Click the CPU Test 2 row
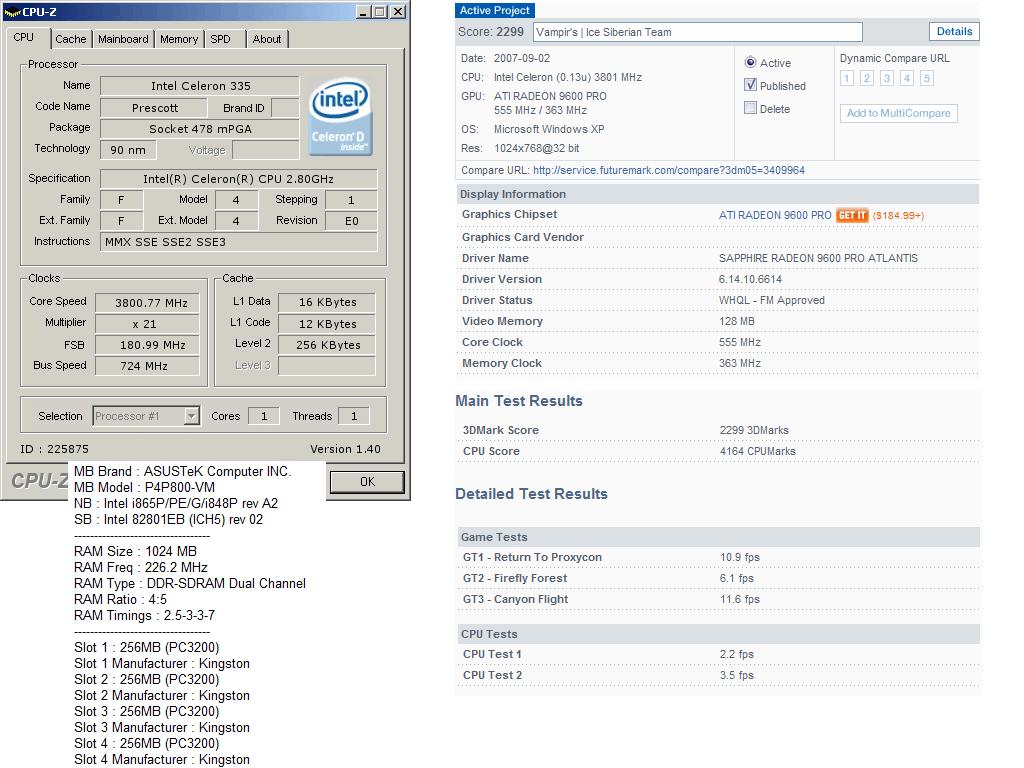Image resolution: width=1024 pixels, height=768 pixels. [718, 675]
